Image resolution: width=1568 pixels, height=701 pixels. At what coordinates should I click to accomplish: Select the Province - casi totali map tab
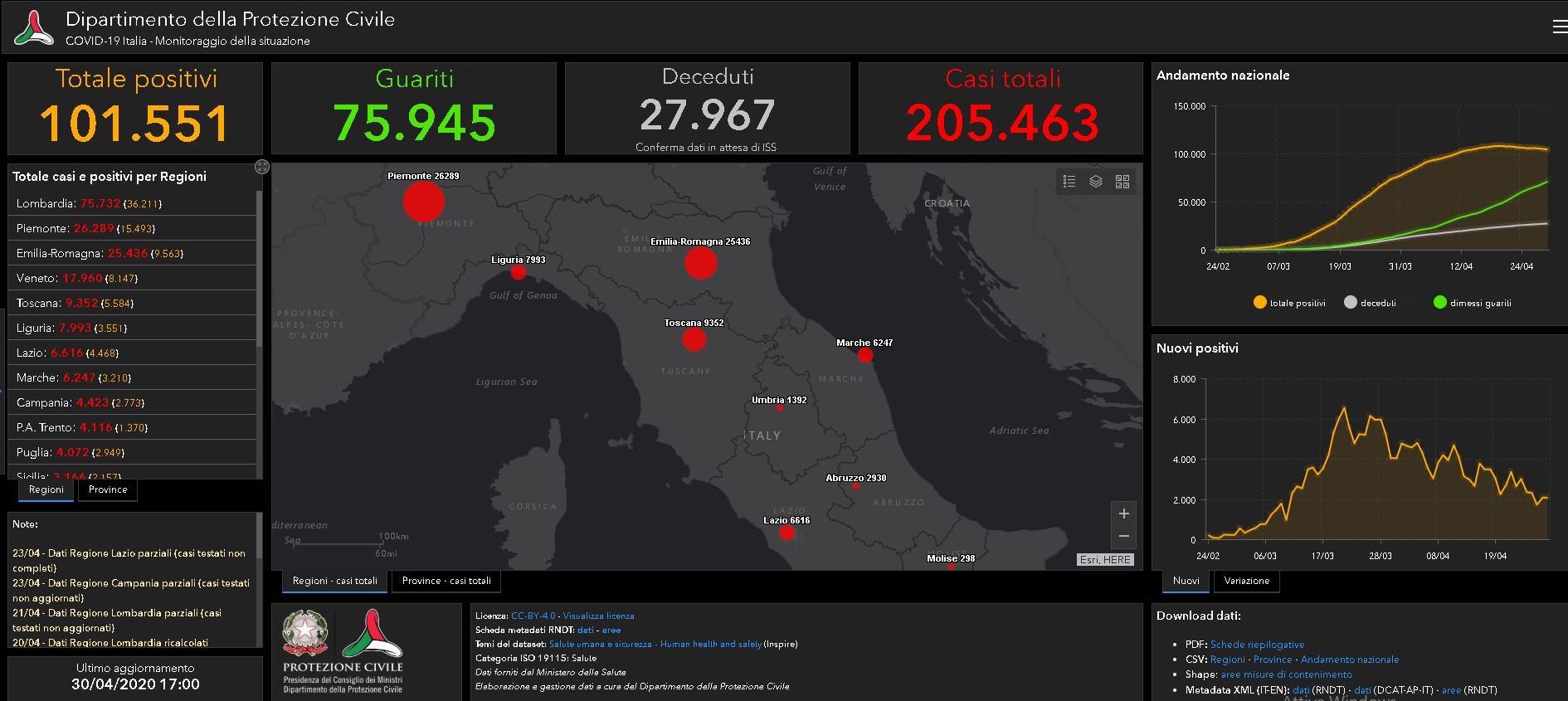[x=446, y=581]
